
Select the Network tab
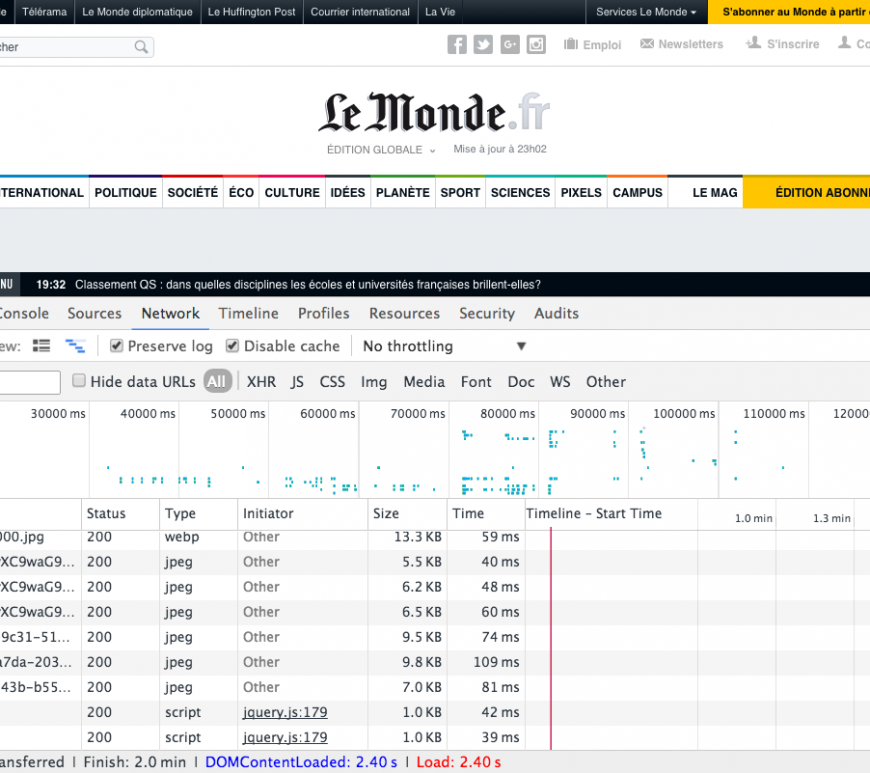(170, 314)
